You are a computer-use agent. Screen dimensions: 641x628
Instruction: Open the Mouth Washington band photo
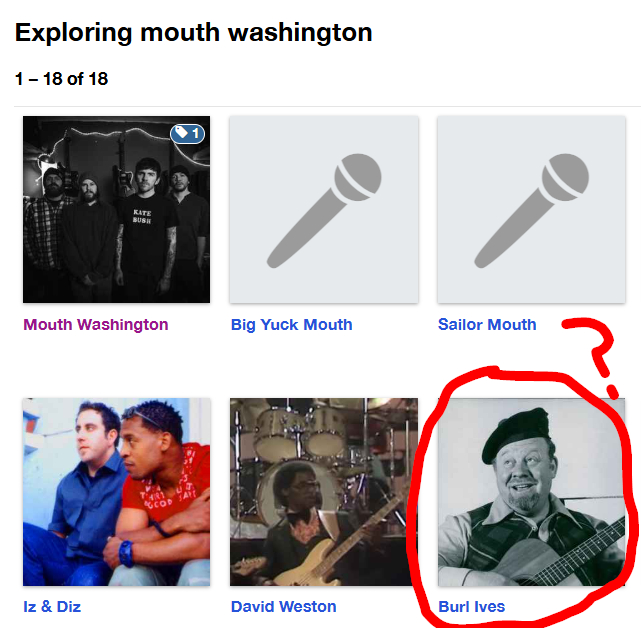[x=116, y=209]
